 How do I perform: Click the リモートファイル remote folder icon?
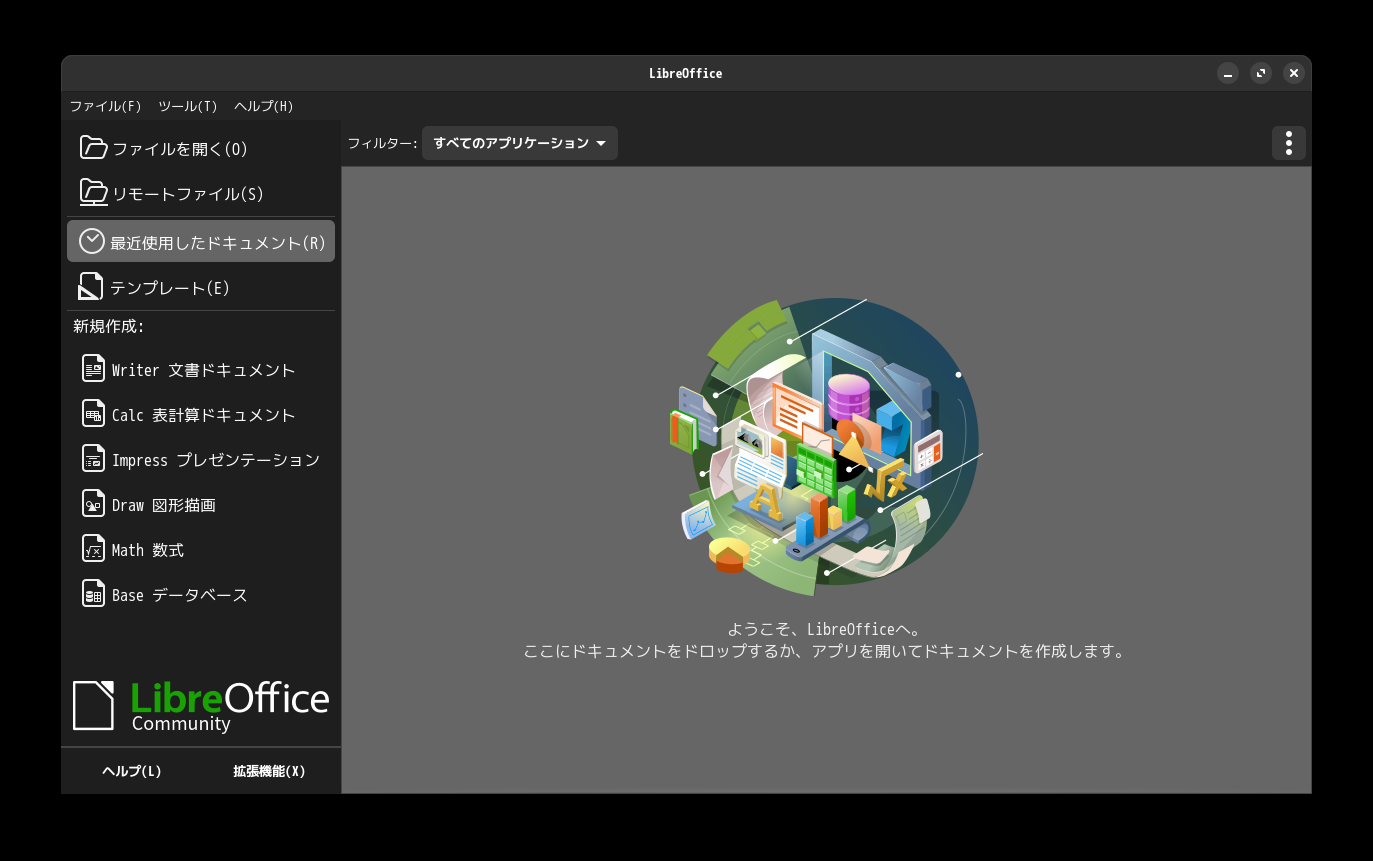[x=94, y=193]
